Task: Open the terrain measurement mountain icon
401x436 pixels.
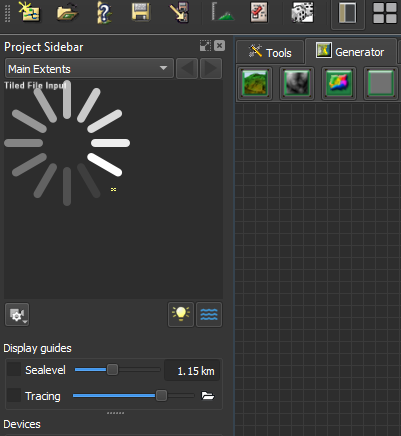Action: coord(222,12)
